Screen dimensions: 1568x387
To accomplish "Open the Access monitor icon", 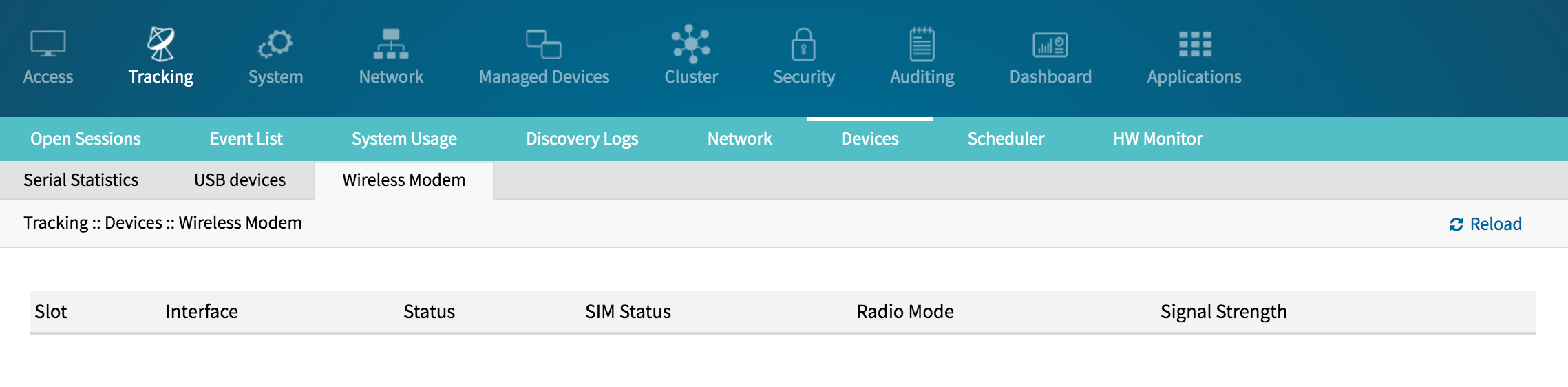I will tap(48, 44).
